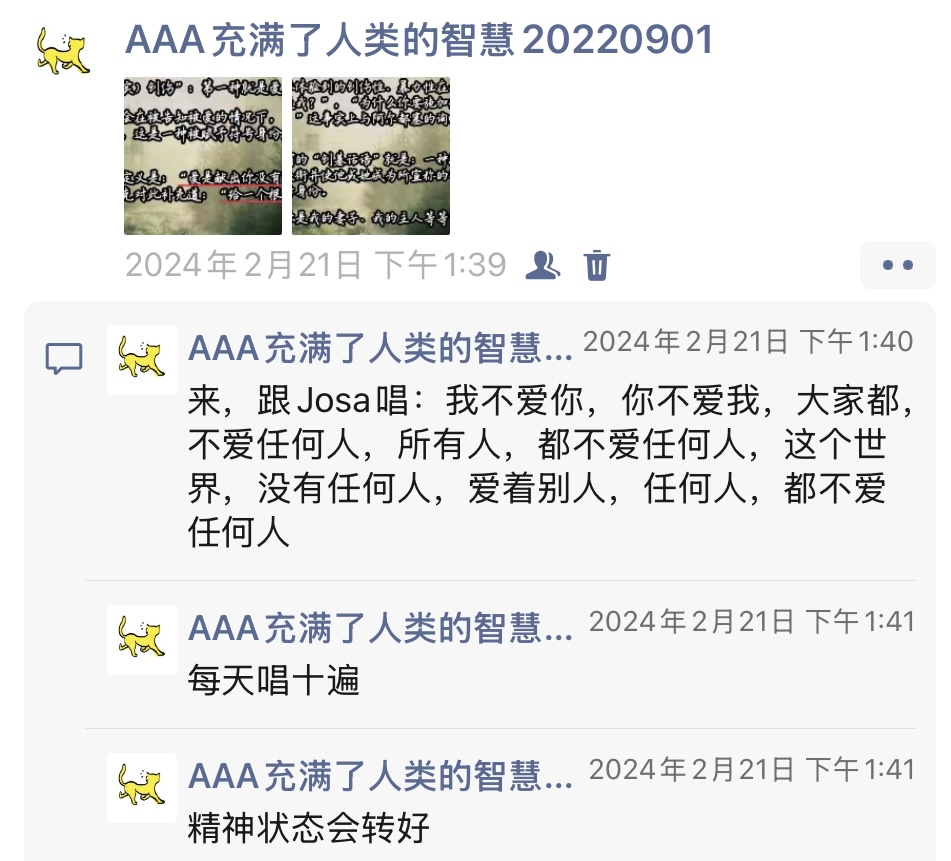
Task: Open cat avatar beside '精神状态会转好' comment
Action: click(x=142, y=788)
